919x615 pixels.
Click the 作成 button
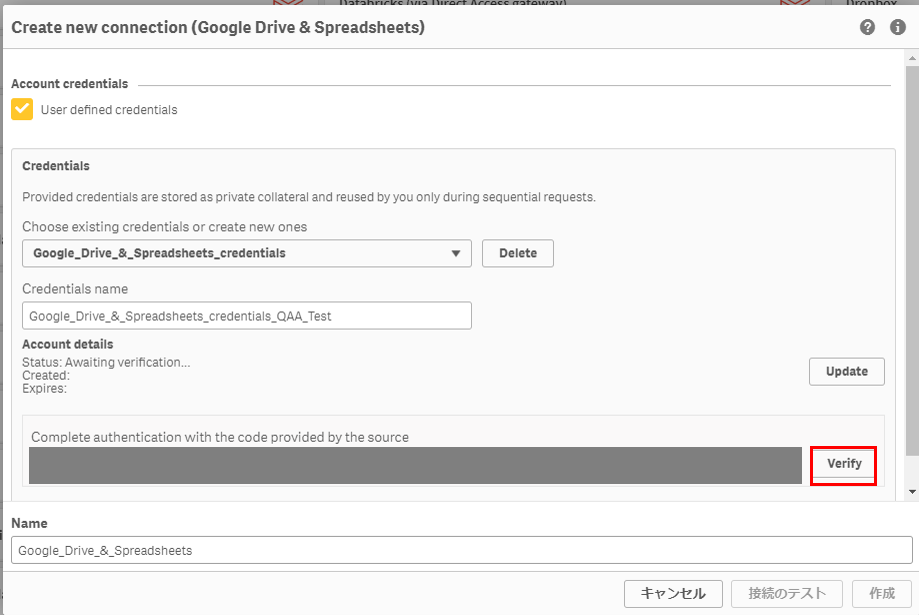[881, 593]
